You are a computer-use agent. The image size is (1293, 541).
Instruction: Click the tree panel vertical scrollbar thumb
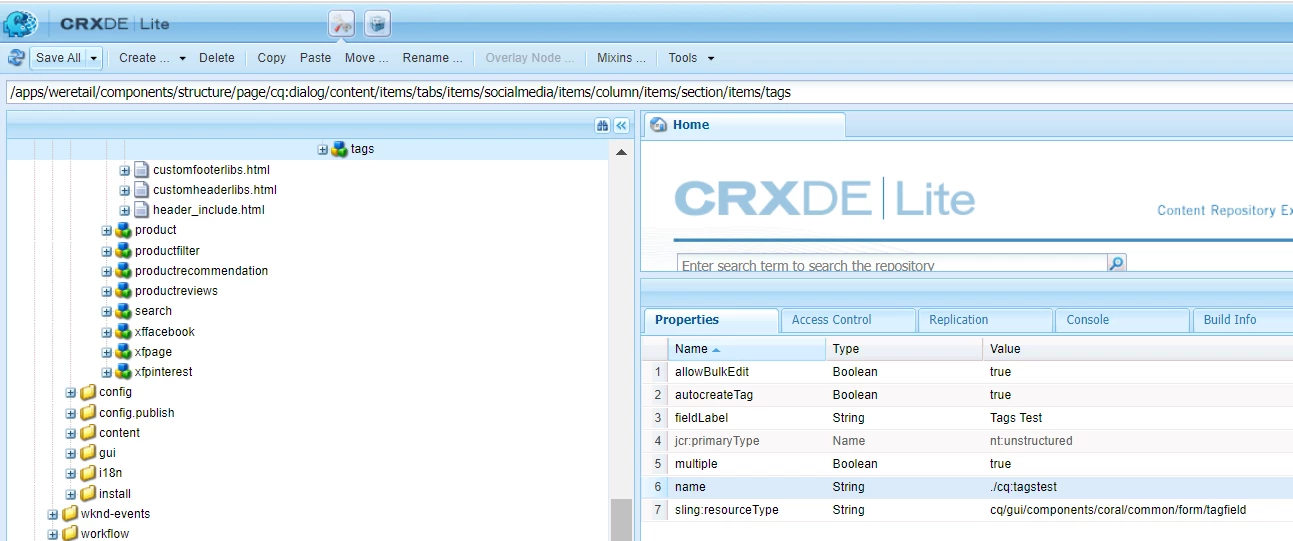pos(621,519)
